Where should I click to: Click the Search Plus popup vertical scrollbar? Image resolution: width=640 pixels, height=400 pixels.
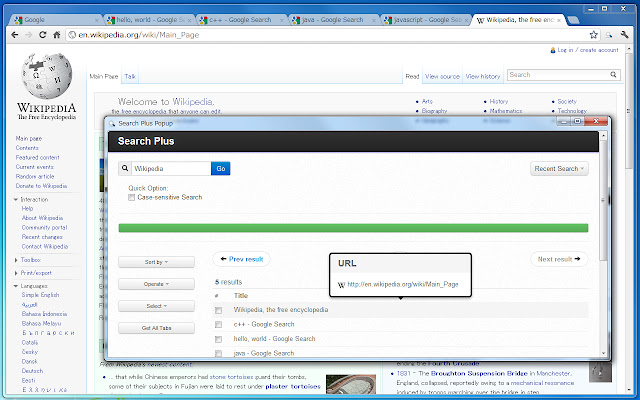click(604, 200)
